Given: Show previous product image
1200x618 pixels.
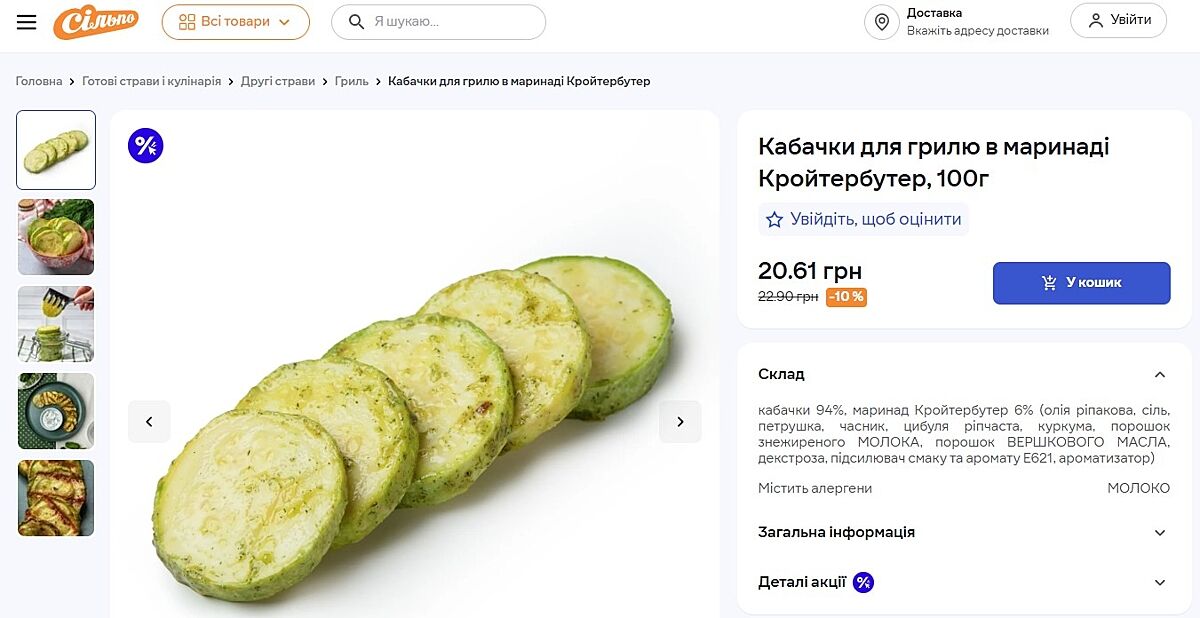Looking at the screenshot, I should 149,421.
